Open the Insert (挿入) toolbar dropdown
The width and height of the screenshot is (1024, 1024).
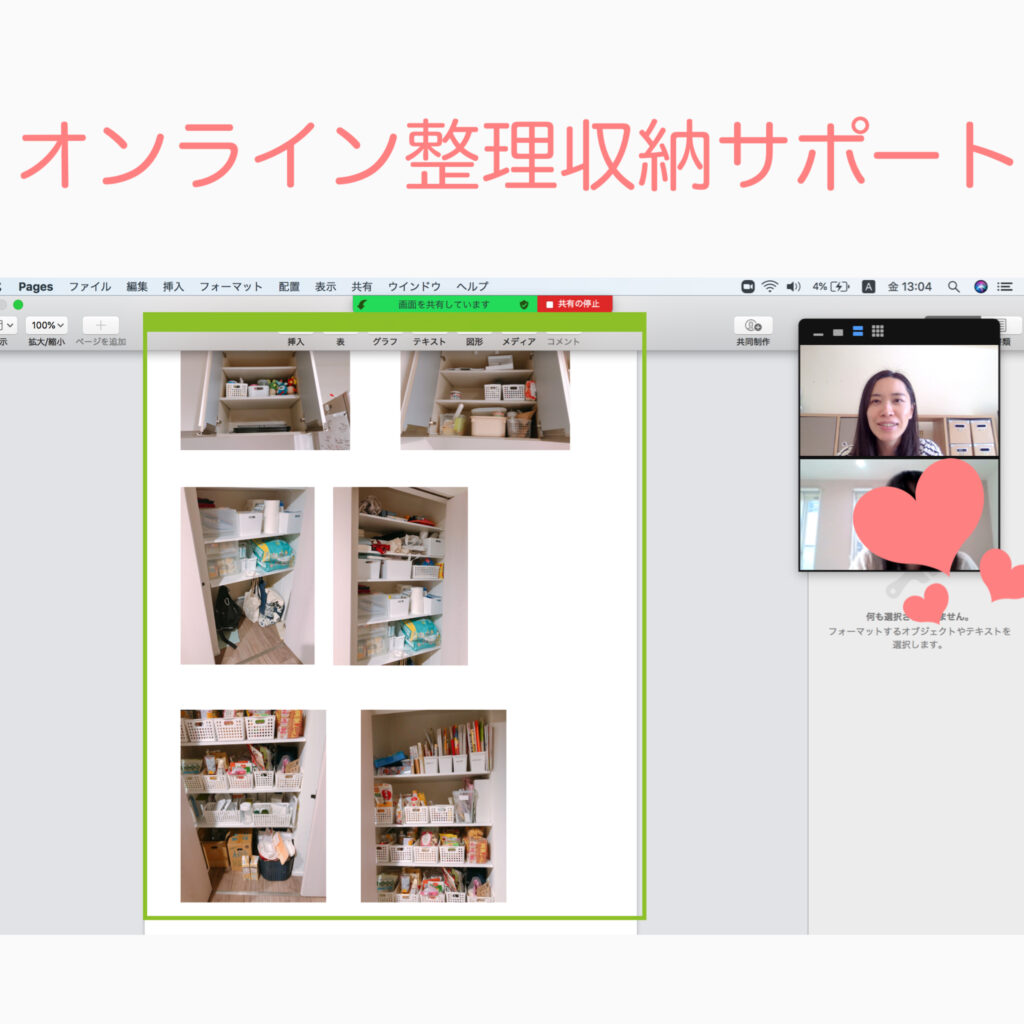[295, 341]
